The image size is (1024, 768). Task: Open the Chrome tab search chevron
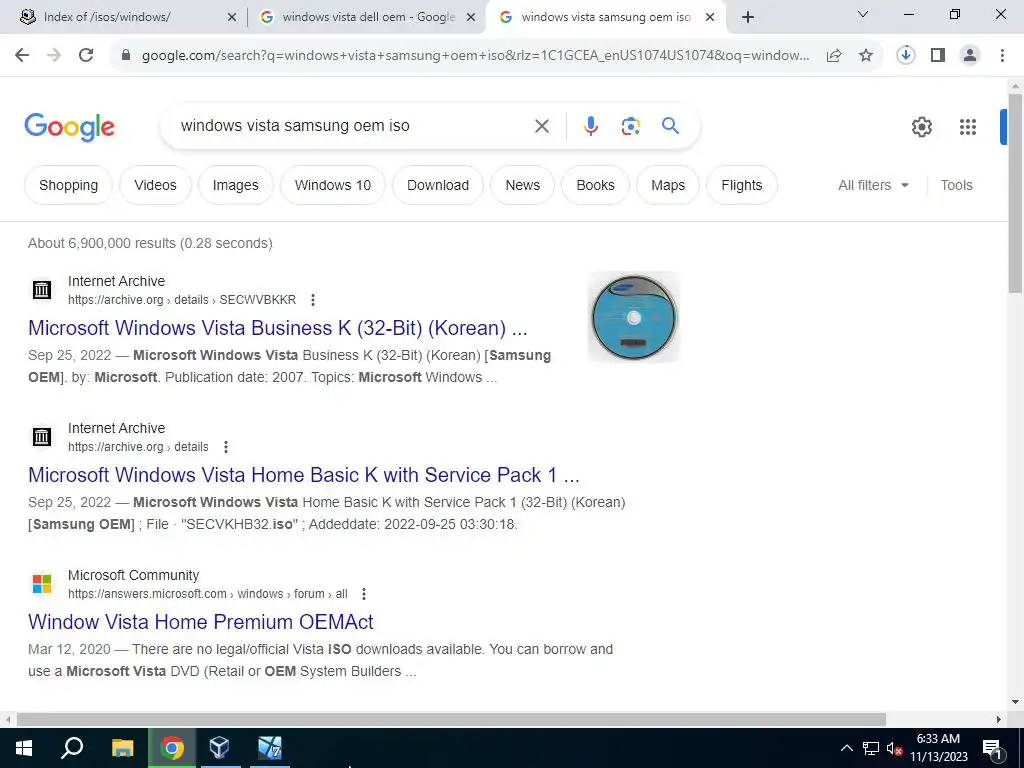point(863,14)
